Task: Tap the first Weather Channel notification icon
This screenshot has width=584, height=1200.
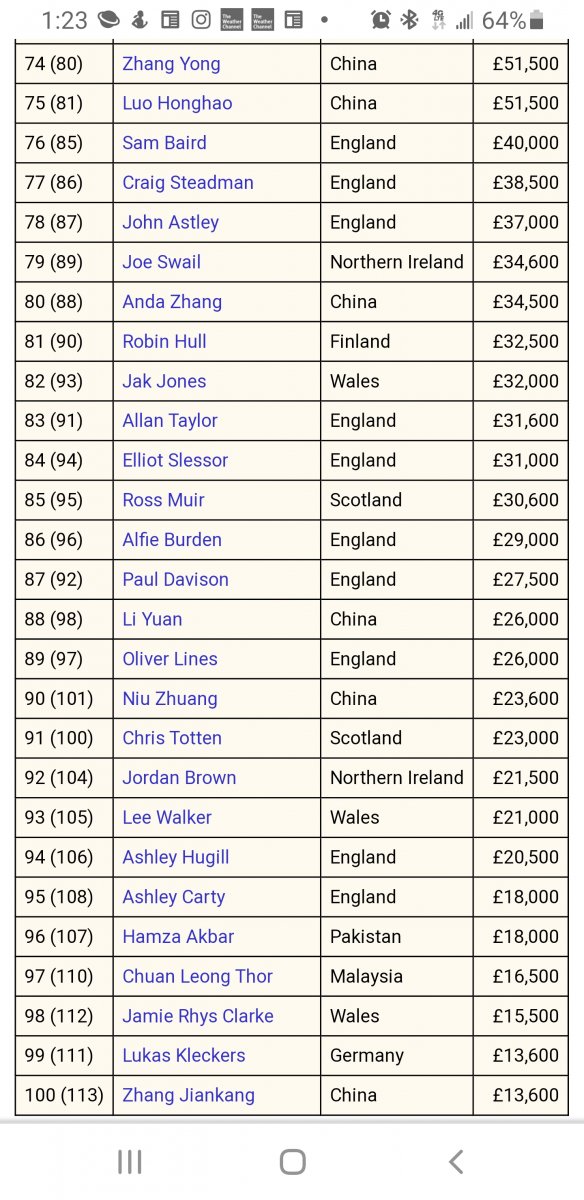Action: pyautogui.click(x=231, y=20)
